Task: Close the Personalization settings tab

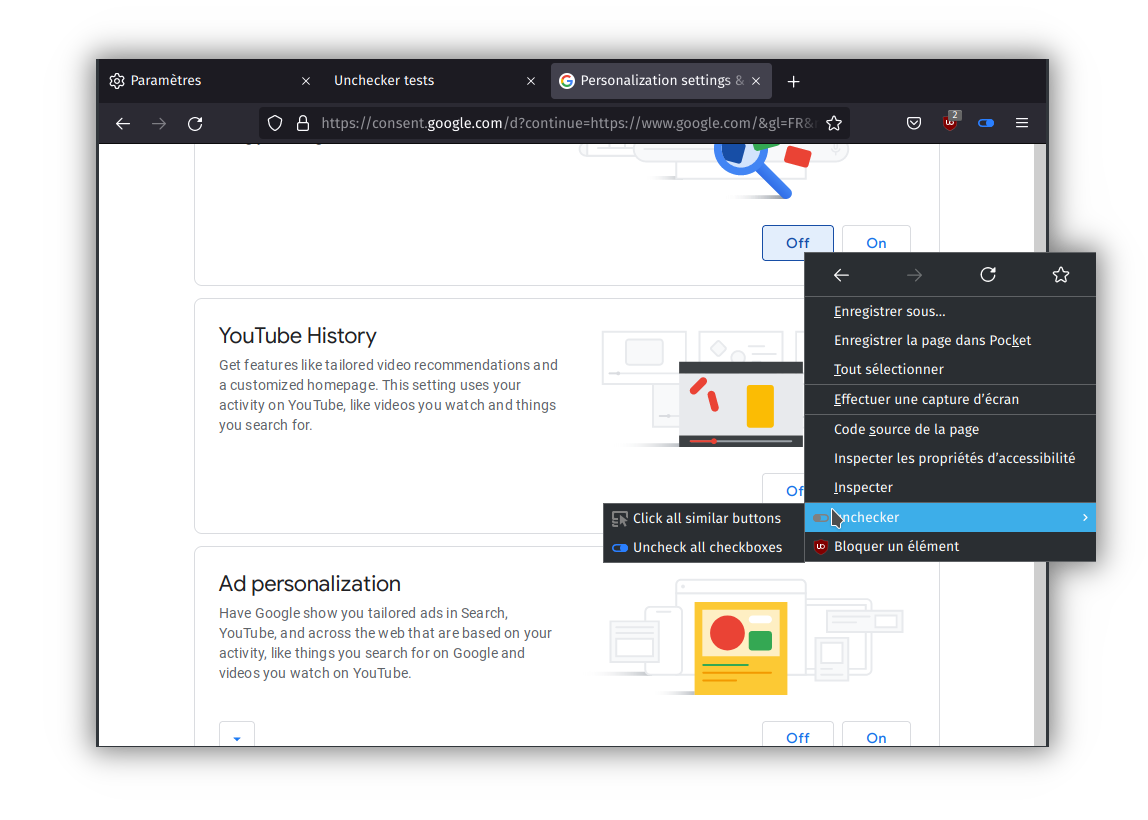Action: [756, 81]
